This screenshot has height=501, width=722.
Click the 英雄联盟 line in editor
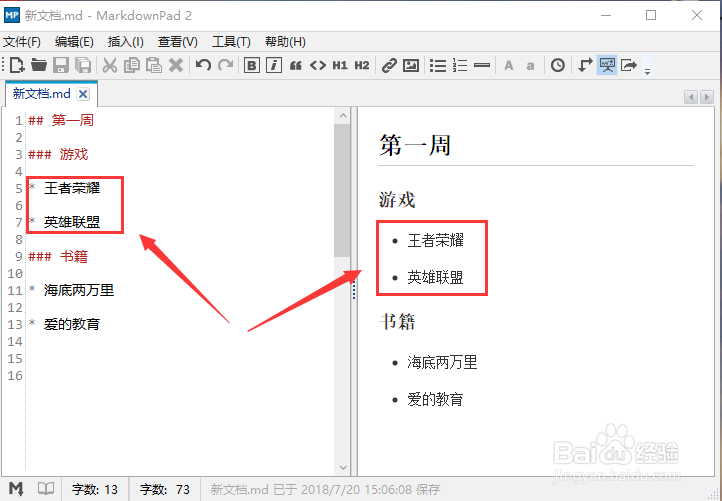64,222
